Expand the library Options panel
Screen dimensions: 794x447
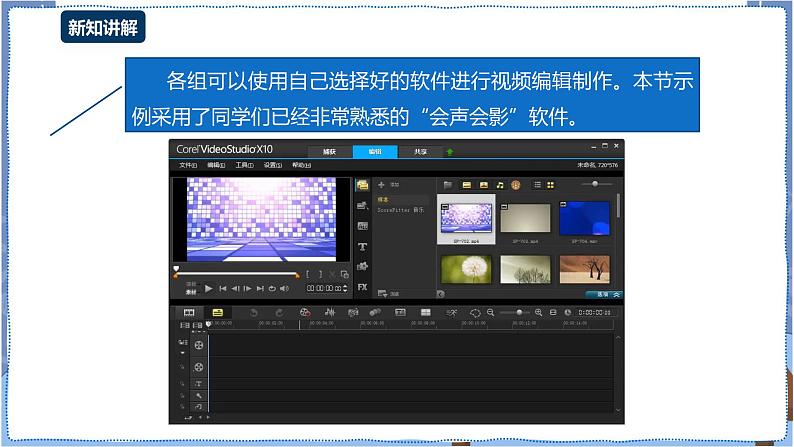point(604,295)
